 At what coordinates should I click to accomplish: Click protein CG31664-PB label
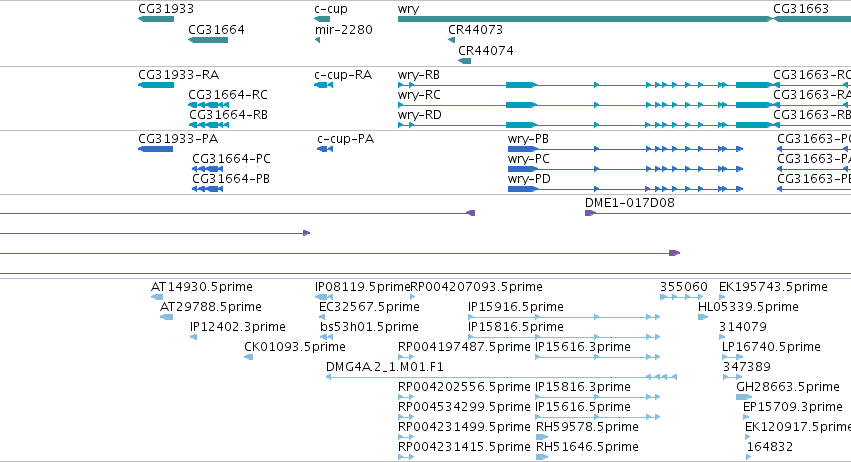(x=231, y=179)
